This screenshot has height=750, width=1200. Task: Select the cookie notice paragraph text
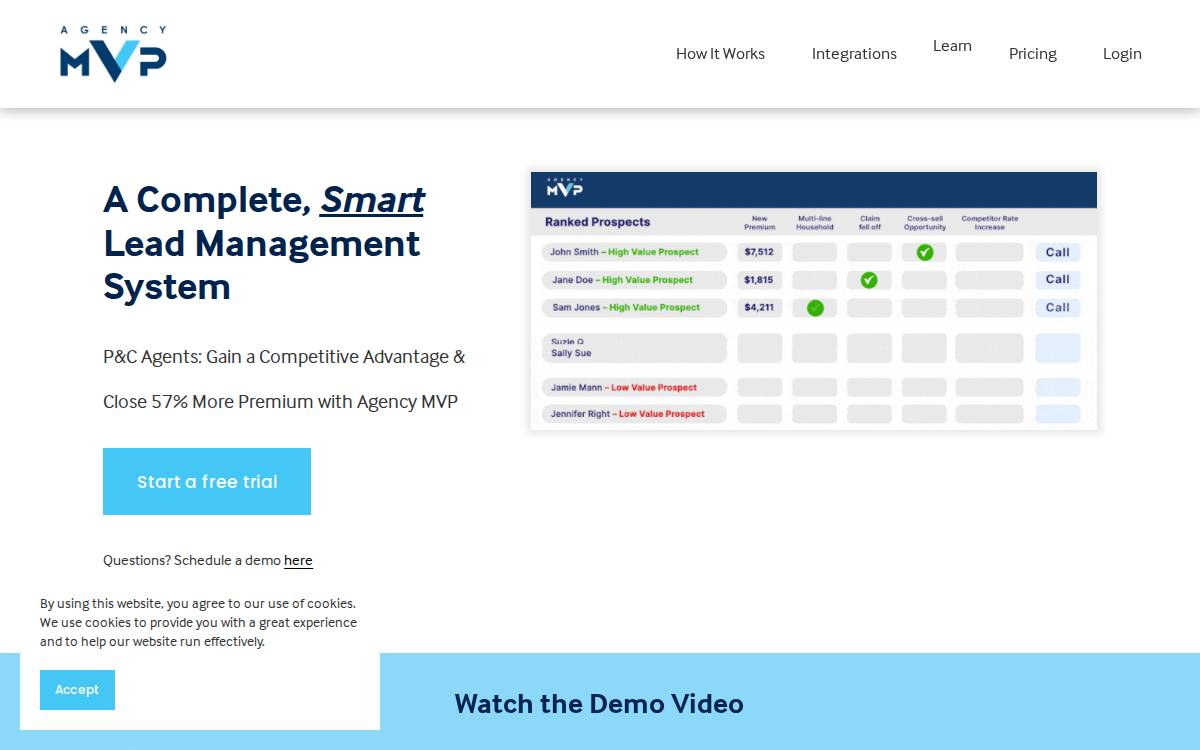pos(198,622)
